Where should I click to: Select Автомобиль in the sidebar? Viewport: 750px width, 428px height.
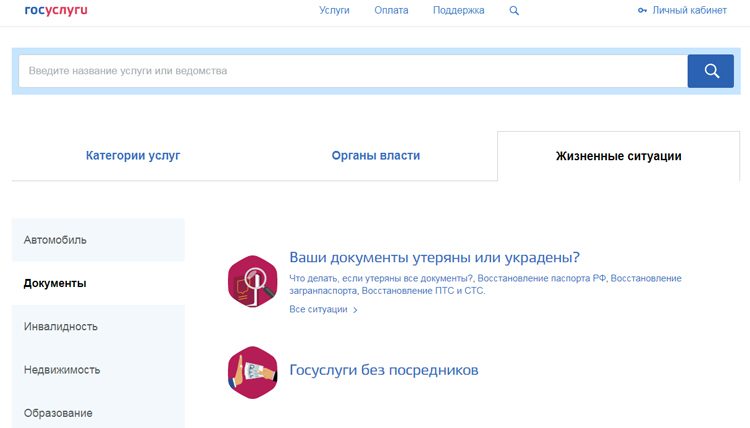(x=55, y=240)
